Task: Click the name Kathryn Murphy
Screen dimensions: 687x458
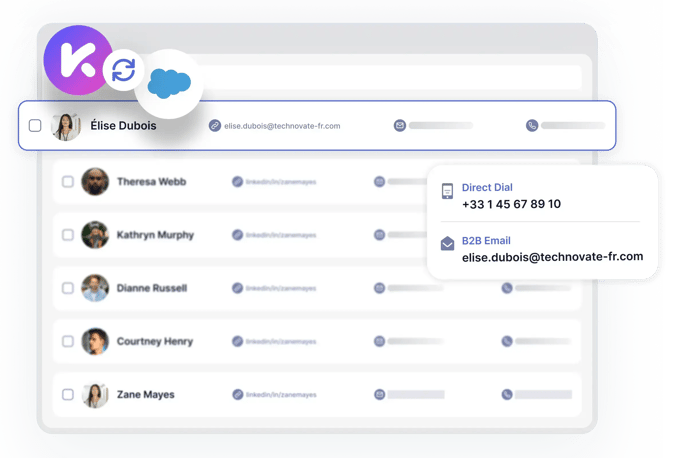Action: point(155,235)
